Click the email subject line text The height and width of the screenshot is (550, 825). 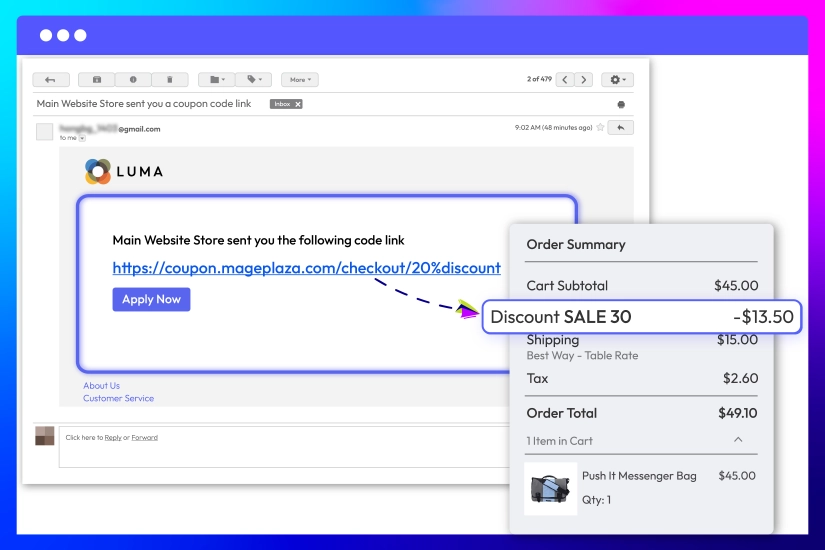tap(144, 104)
